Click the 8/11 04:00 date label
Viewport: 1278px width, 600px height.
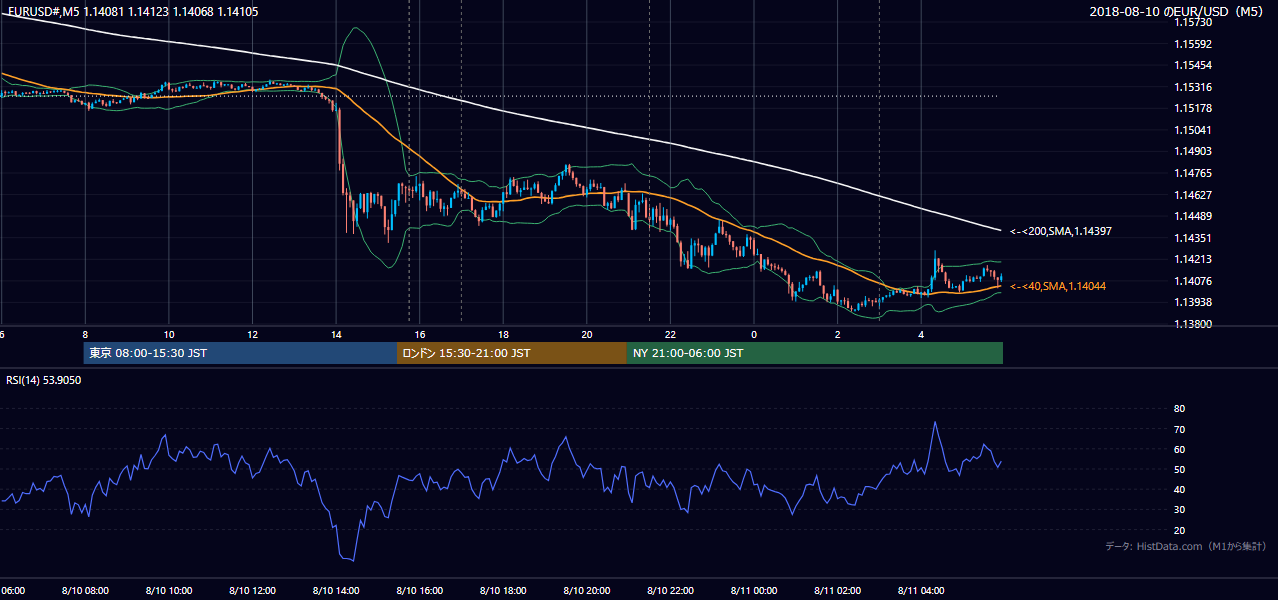921,590
